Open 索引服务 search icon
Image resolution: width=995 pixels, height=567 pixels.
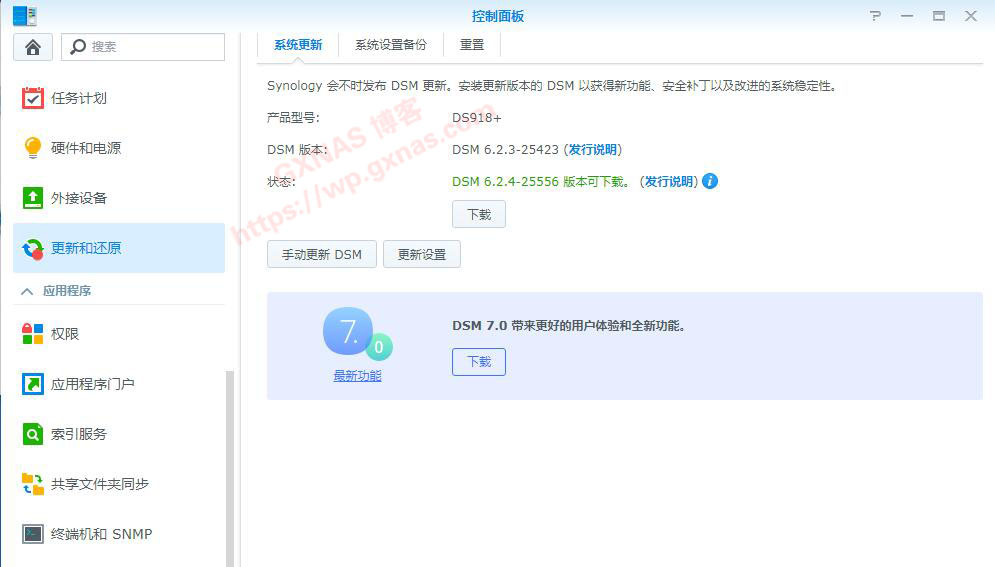33,434
